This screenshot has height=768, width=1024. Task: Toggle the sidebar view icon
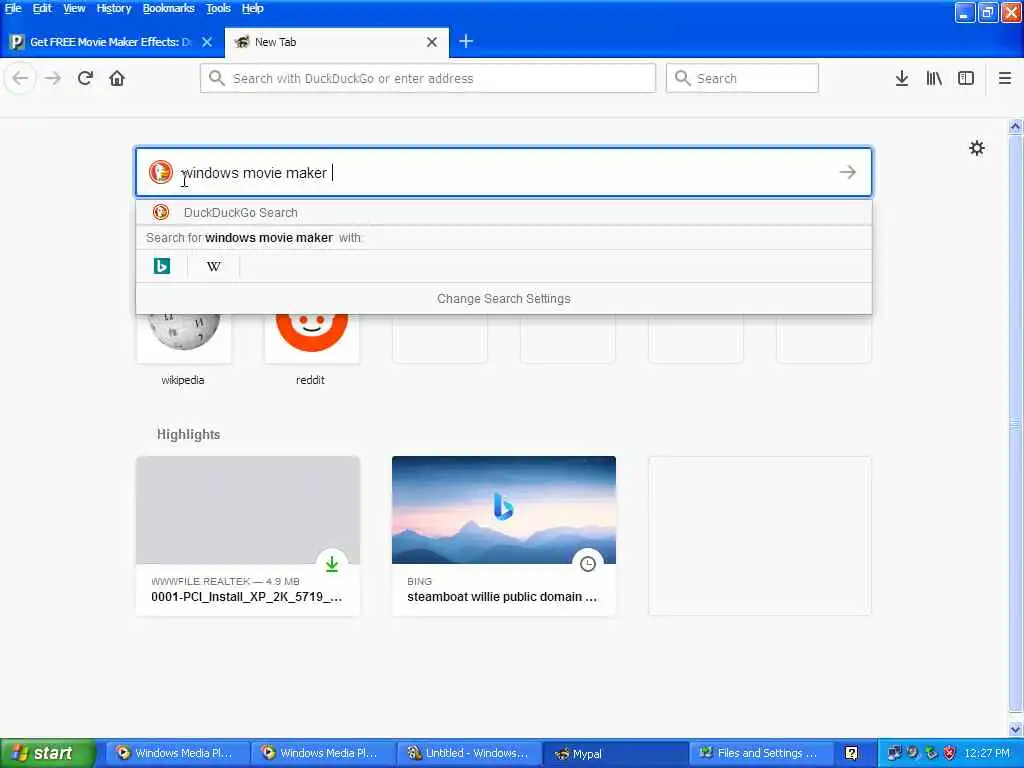966,78
